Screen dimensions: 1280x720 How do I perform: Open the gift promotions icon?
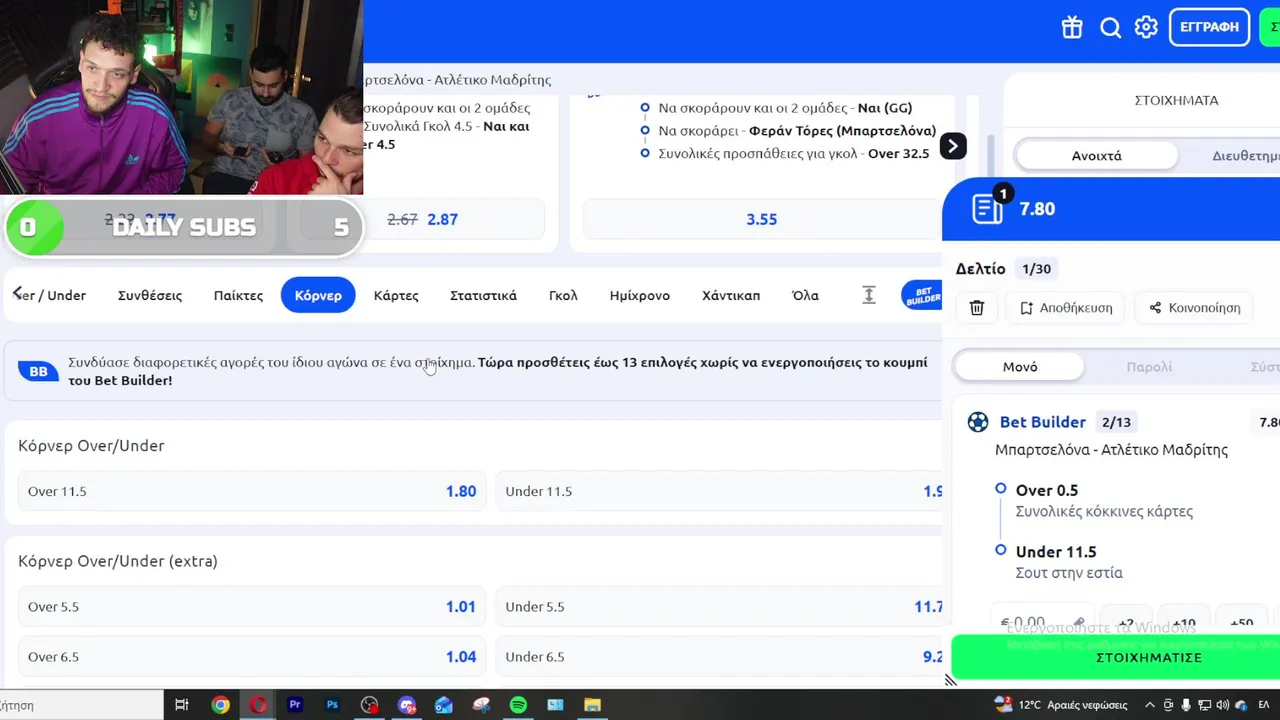coord(1072,27)
